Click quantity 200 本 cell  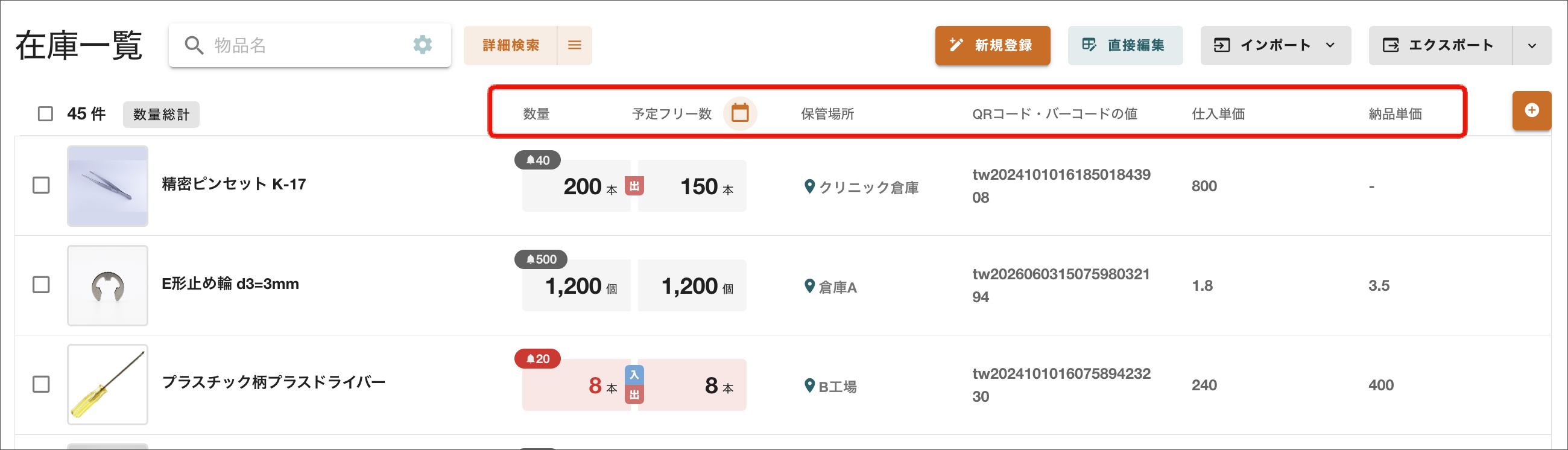tap(577, 186)
